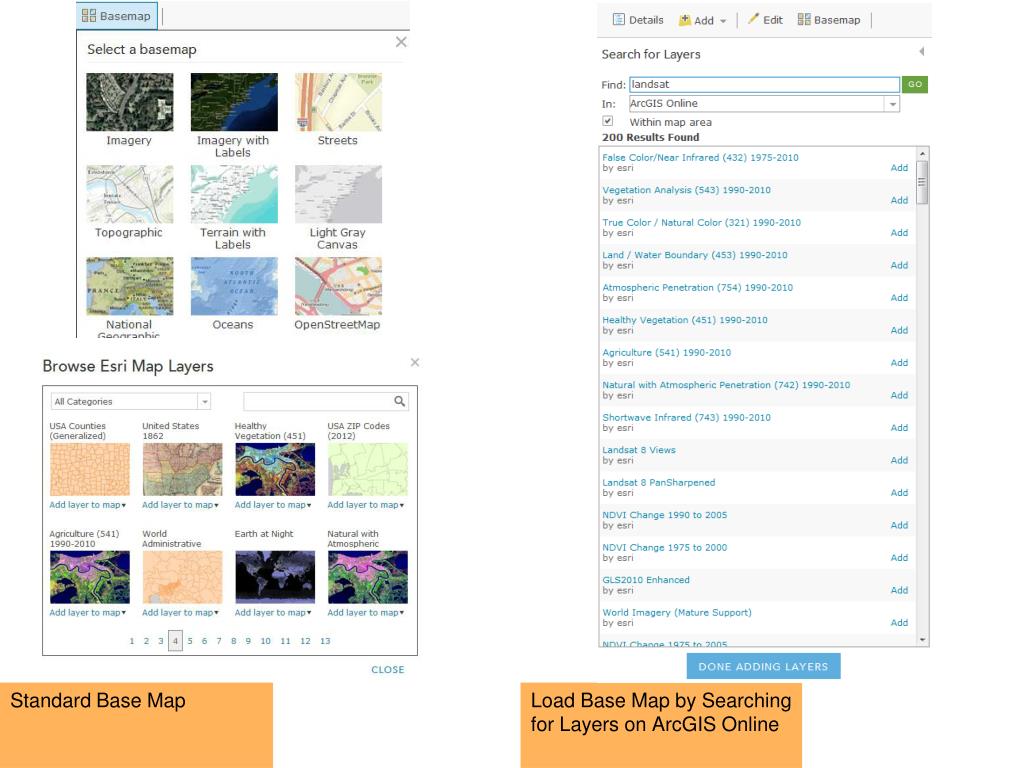The image size is (1024, 768).
Task: Open the Add dropdown menu
Action: [703, 20]
